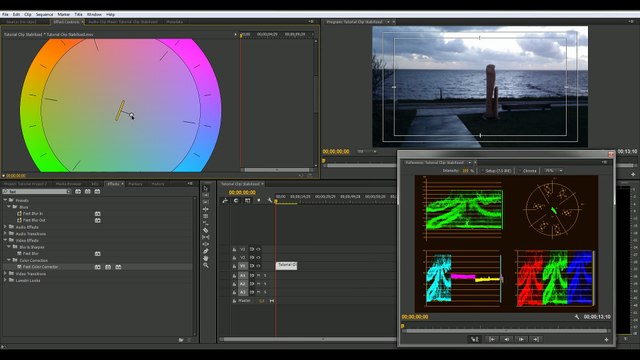640x360 pixels.
Task: Filter by 32-bit Color effects icon
Action: click(87, 191)
